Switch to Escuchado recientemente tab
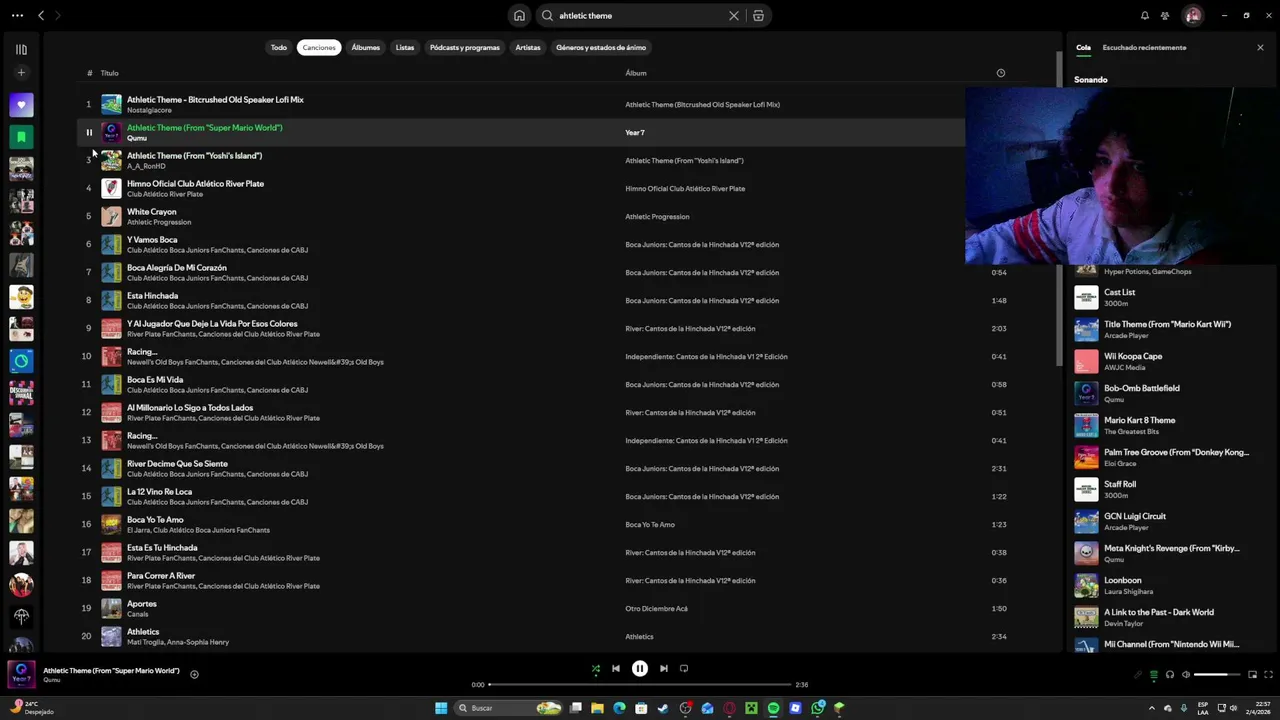 pyautogui.click(x=1144, y=47)
